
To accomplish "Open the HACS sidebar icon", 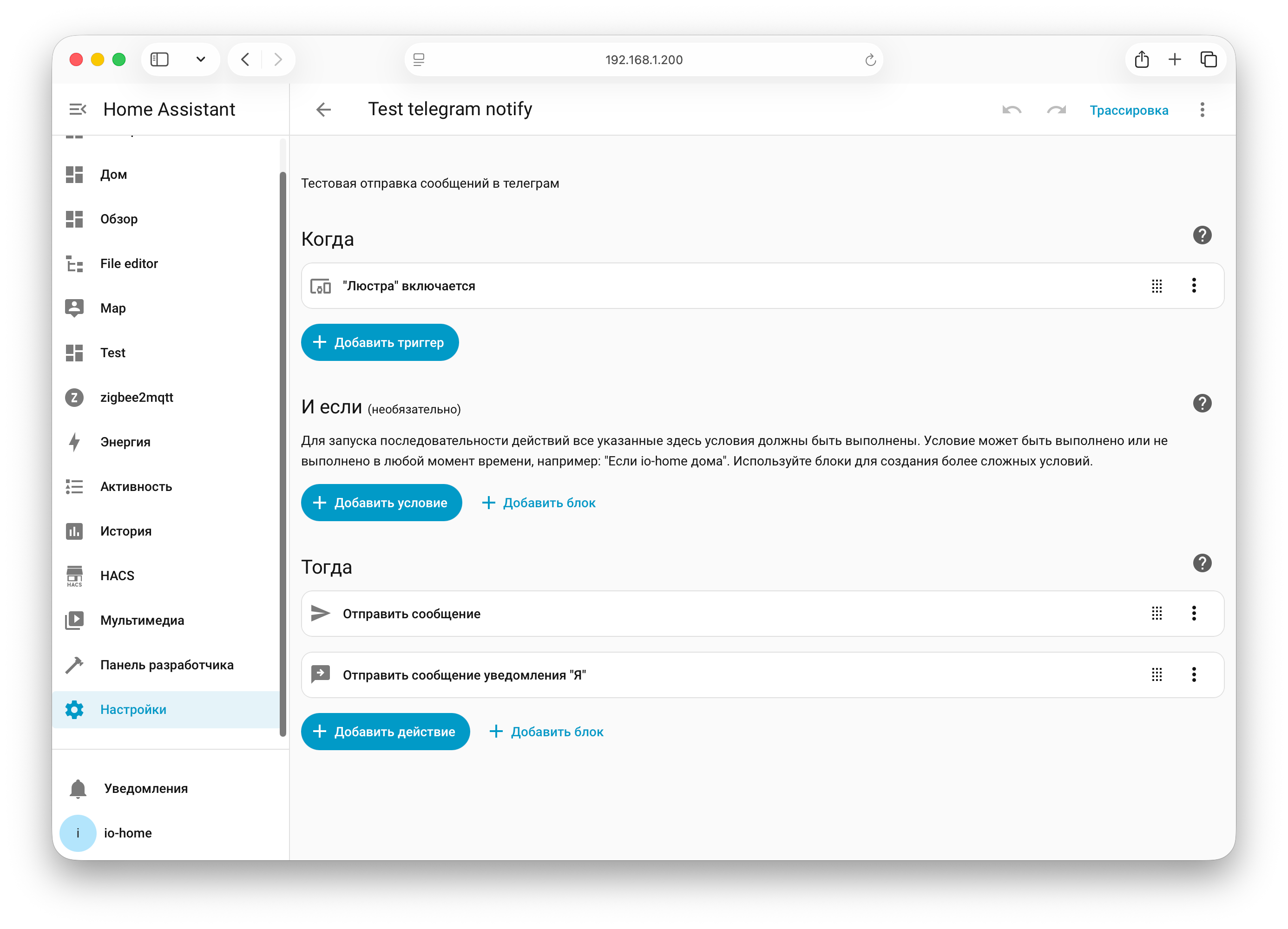I will pyautogui.click(x=74, y=576).
